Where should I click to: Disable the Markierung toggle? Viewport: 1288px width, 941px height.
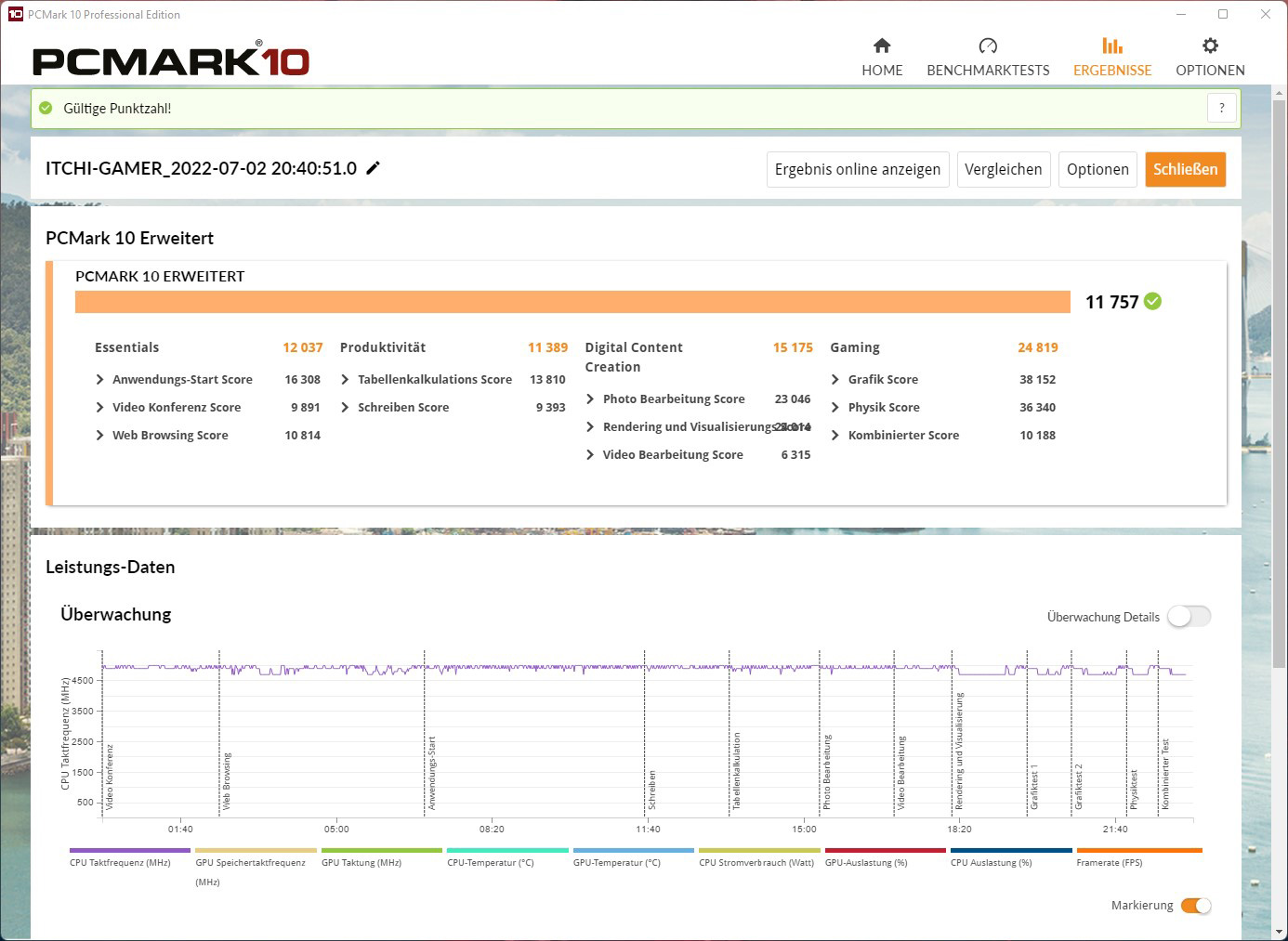click(1196, 906)
